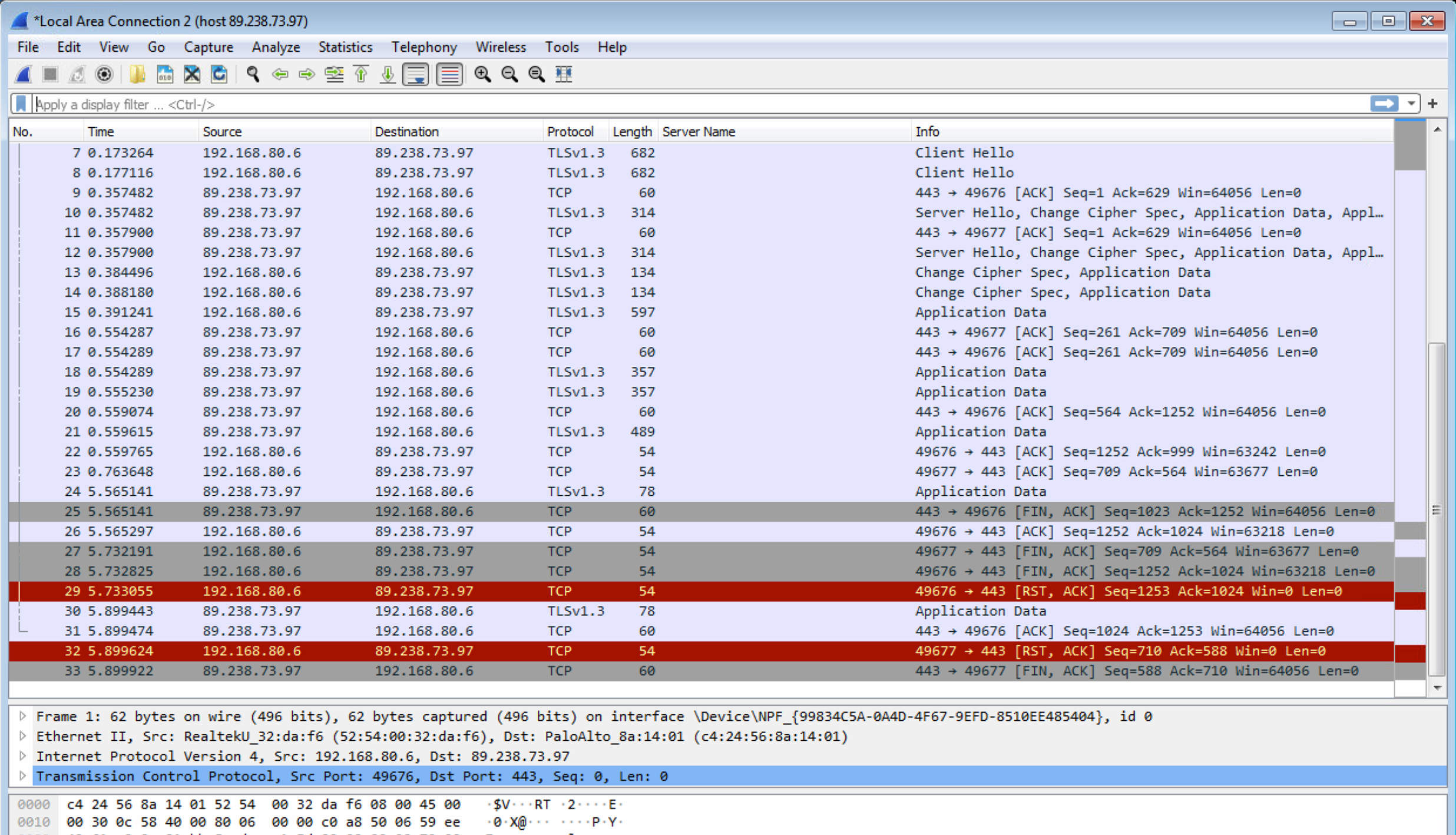Open the display filter history dropdown
Image resolution: width=1456 pixels, height=835 pixels.
1411,104
